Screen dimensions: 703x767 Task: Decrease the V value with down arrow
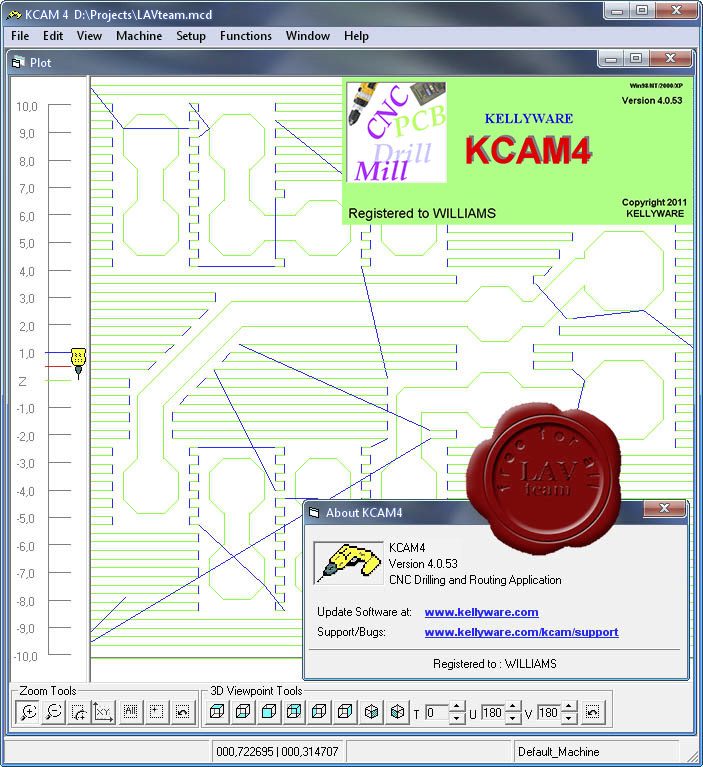tap(568, 718)
